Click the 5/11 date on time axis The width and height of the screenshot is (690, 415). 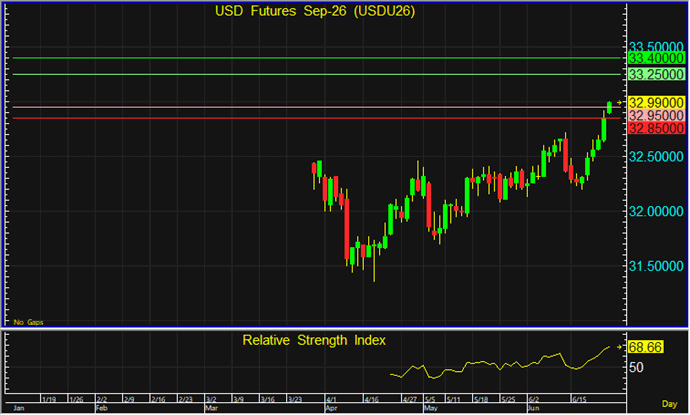453,400
